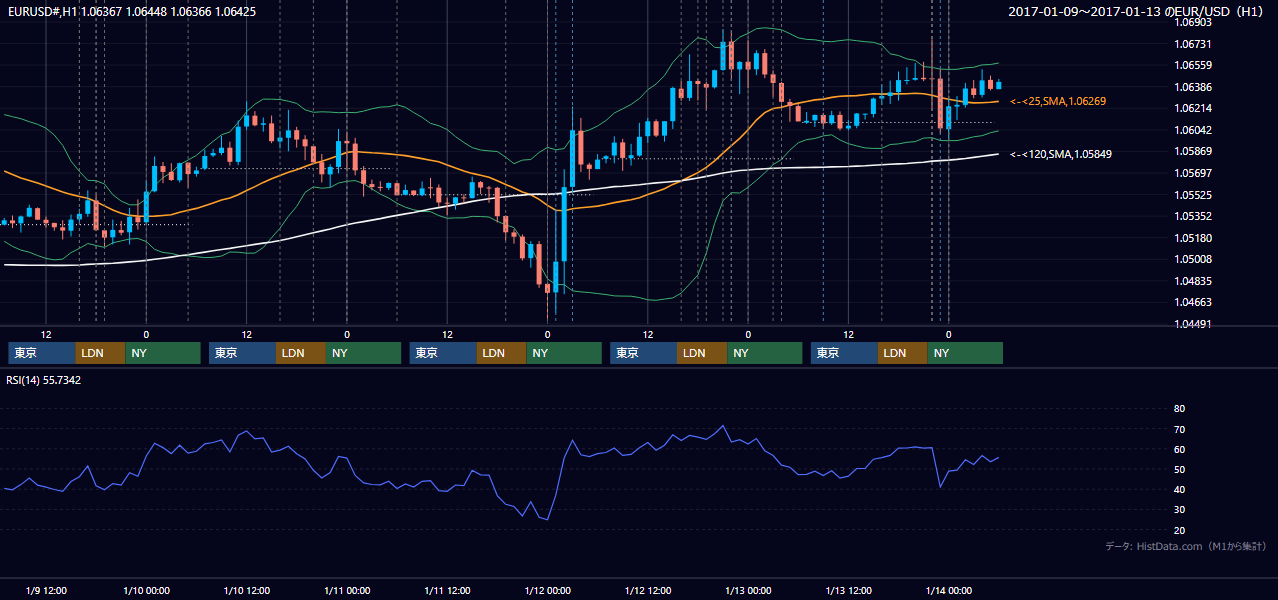Click the EURUSD#,H1 symbol header text
The height and width of the screenshot is (600, 1278).
coord(131,12)
